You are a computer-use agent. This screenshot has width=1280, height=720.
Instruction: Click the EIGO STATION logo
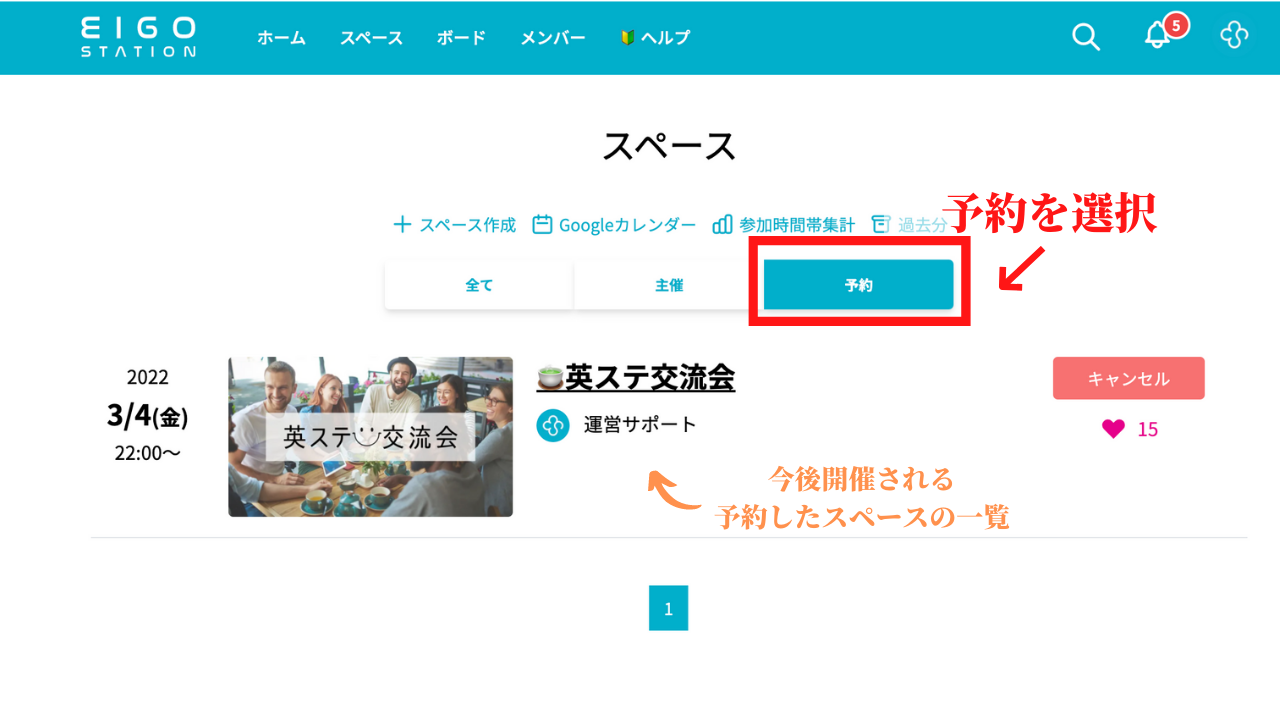tap(138, 37)
